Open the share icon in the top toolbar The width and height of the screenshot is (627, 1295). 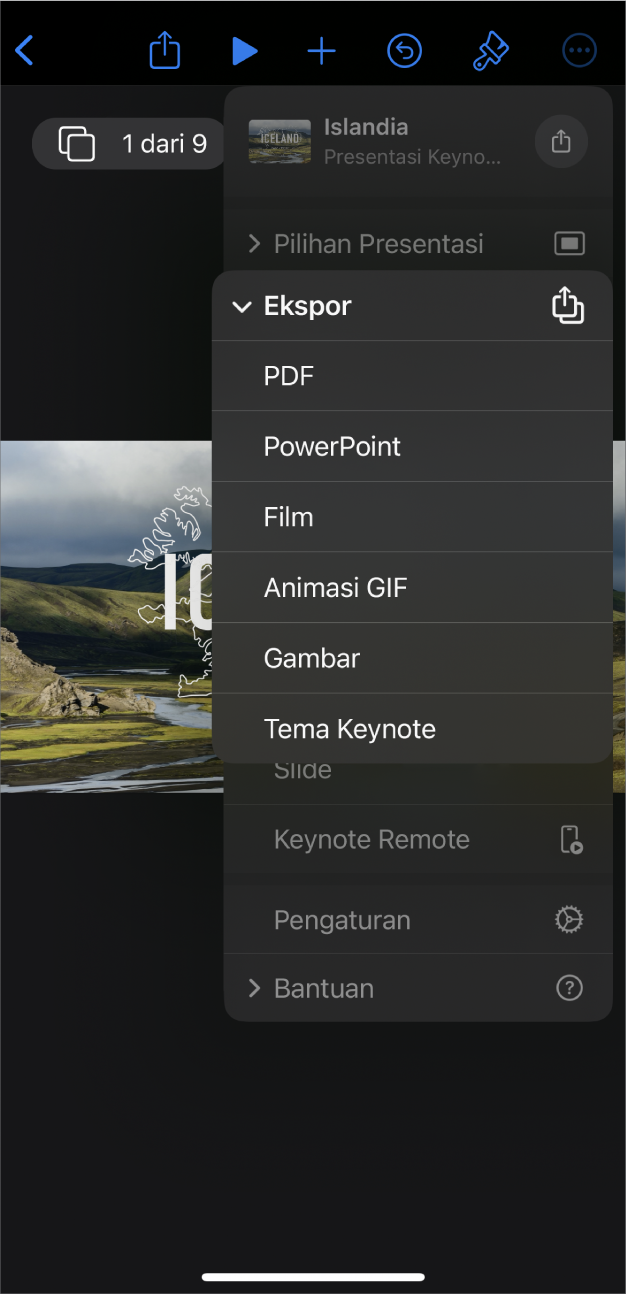(x=164, y=50)
